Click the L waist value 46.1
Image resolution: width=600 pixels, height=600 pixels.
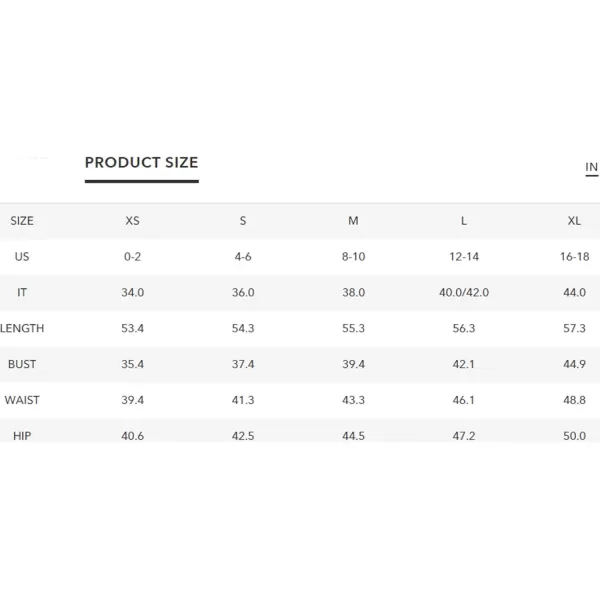click(464, 400)
